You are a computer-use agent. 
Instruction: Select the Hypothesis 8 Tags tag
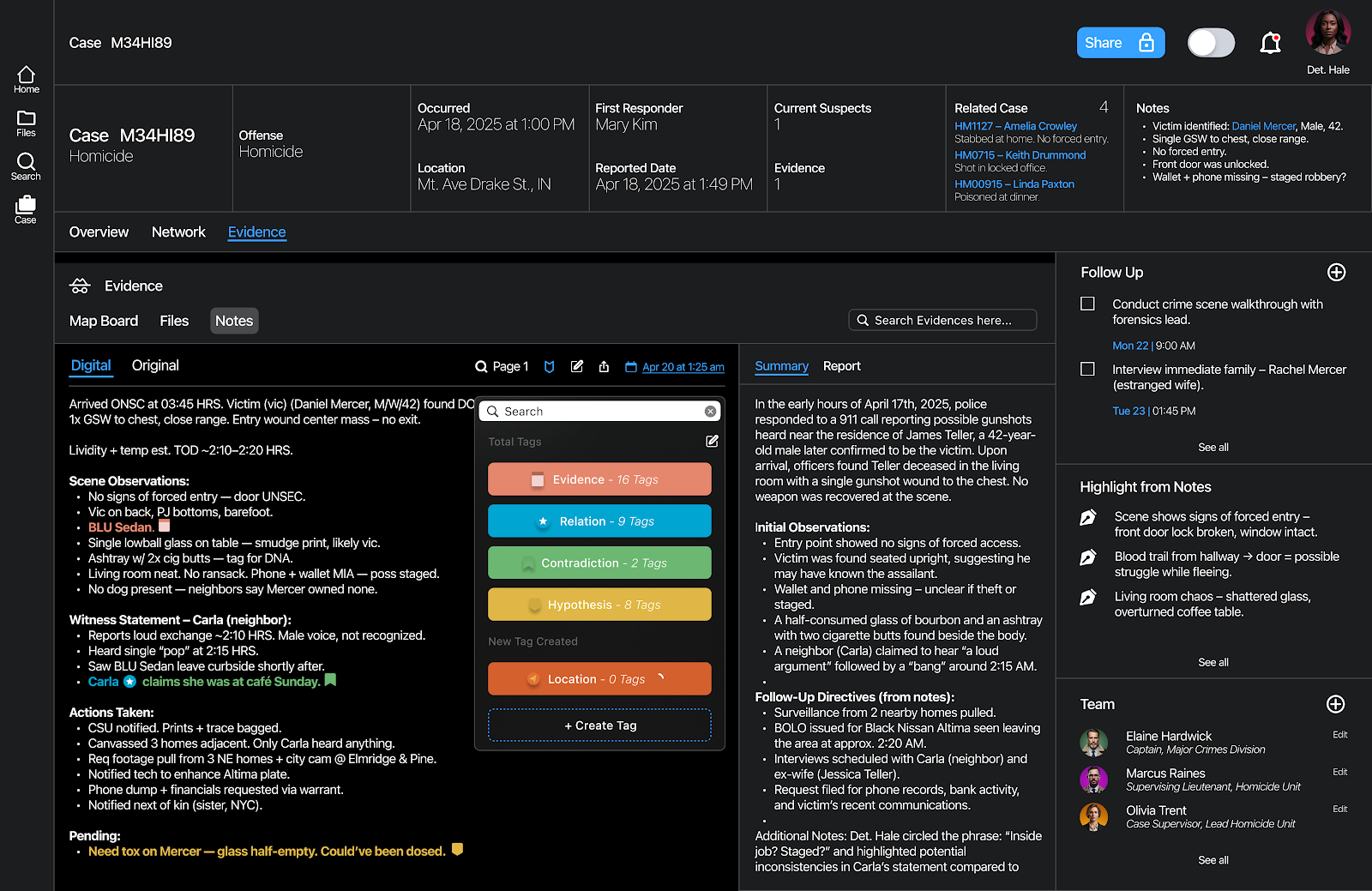click(x=599, y=605)
